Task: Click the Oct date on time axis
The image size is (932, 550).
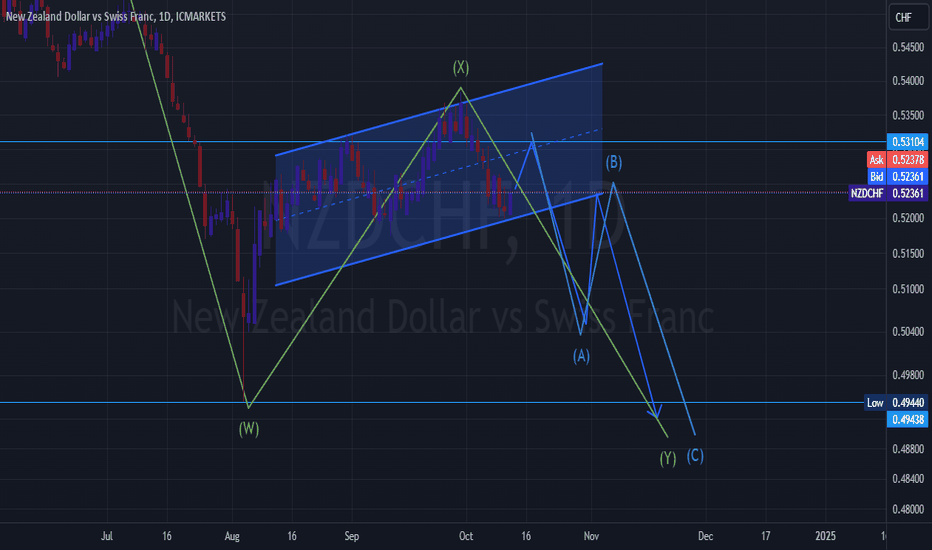Action: [466, 536]
